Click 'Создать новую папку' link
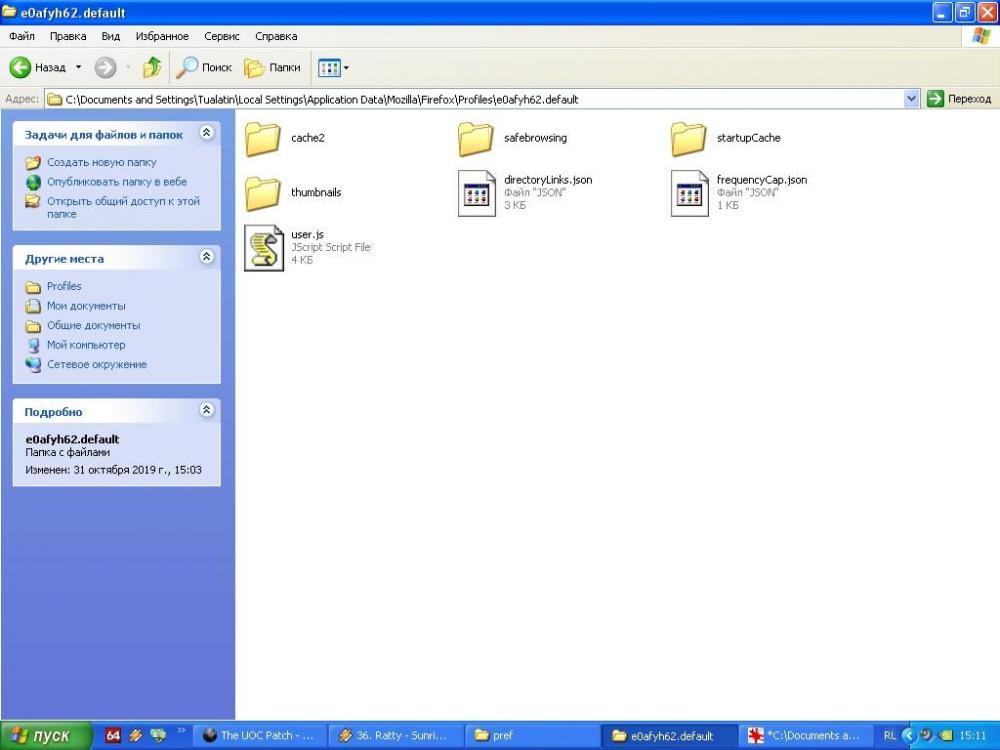1000x750 pixels. [101, 162]
